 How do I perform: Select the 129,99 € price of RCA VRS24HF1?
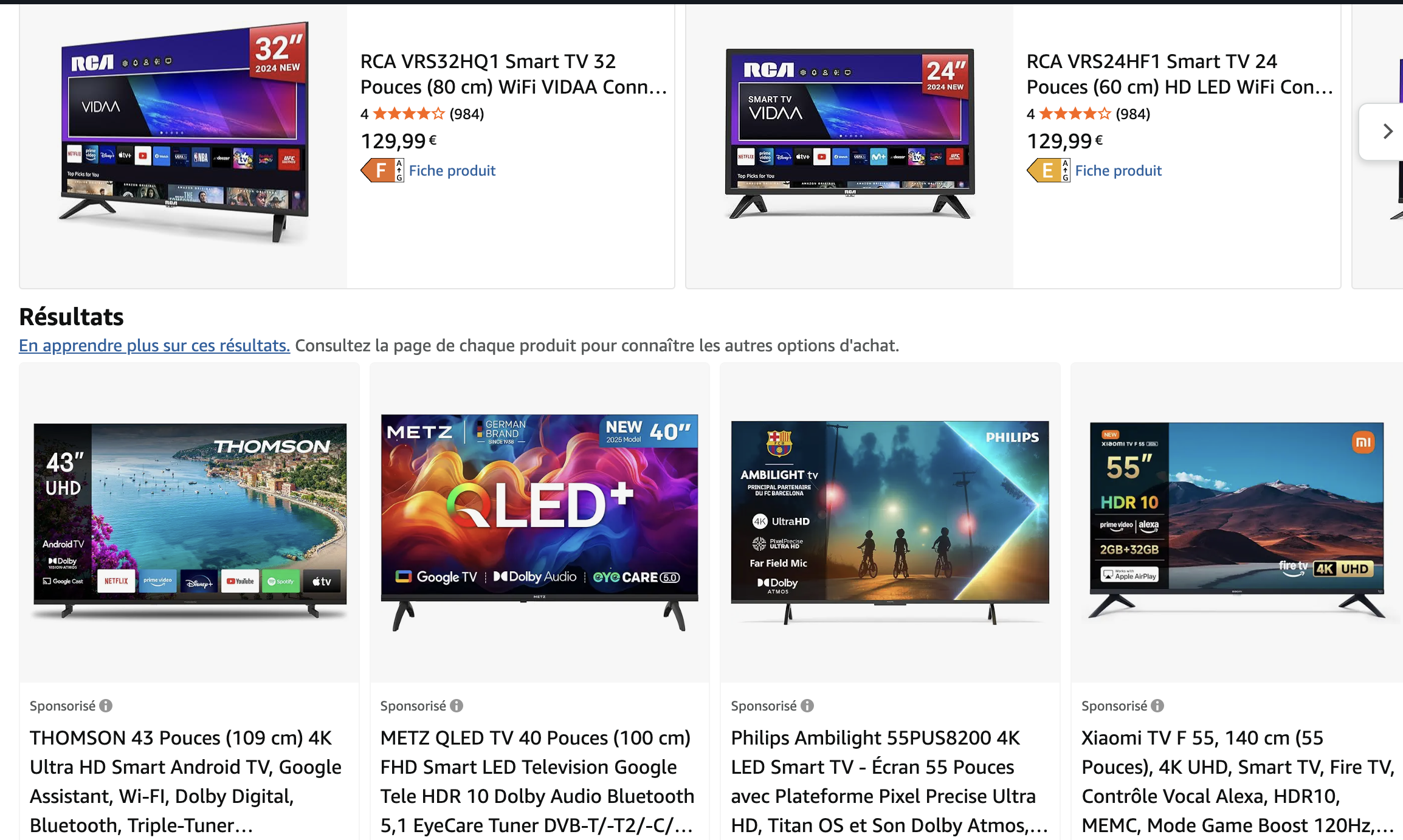[1065, 141]
